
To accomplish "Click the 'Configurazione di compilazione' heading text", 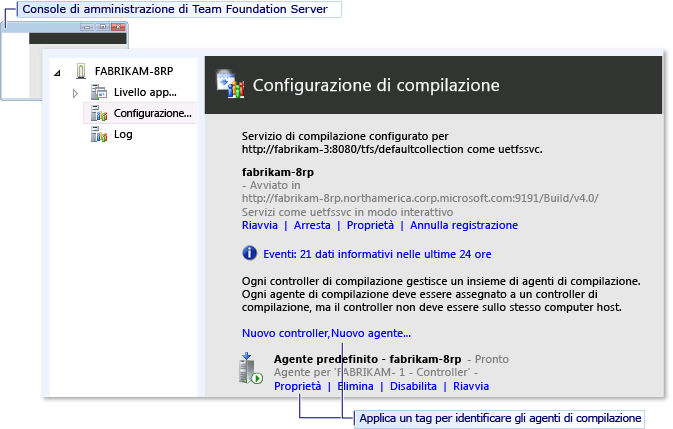I will 376,85.
